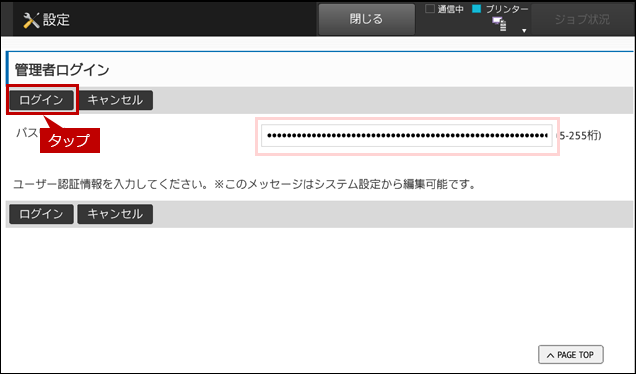Tap the lower ログイン button
This screenshot has width=636, height=374.
pos(41,214)
